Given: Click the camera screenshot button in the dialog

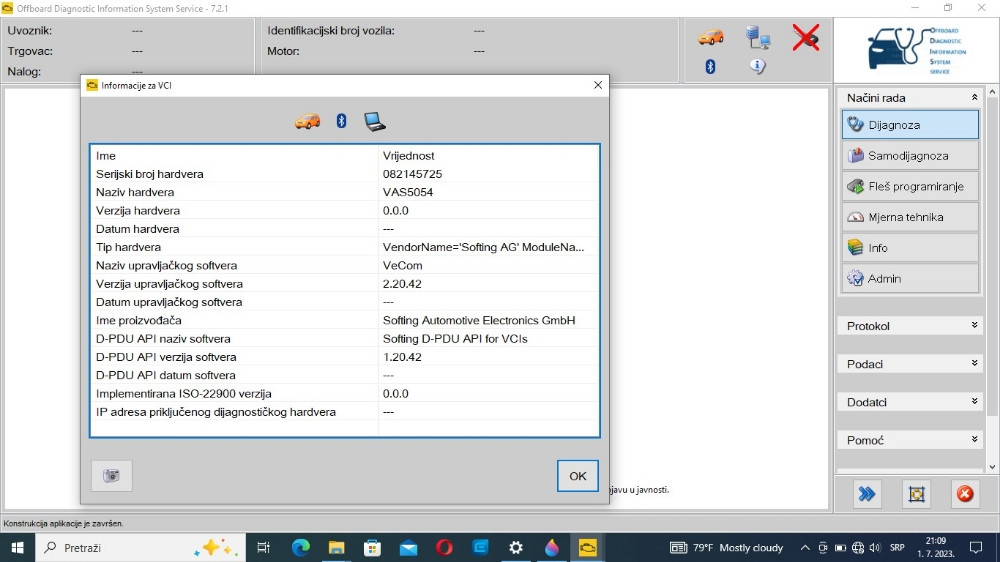Looking at the screenshot, I should coord(112,476).
